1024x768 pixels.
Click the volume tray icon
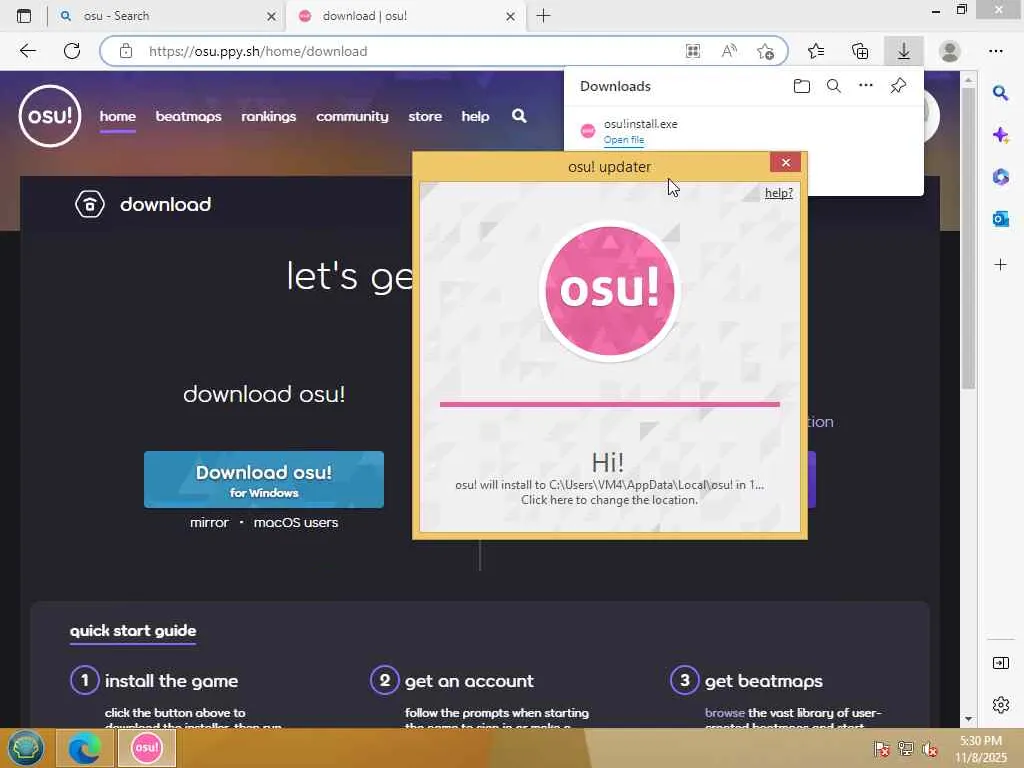[x=930, y=748]
